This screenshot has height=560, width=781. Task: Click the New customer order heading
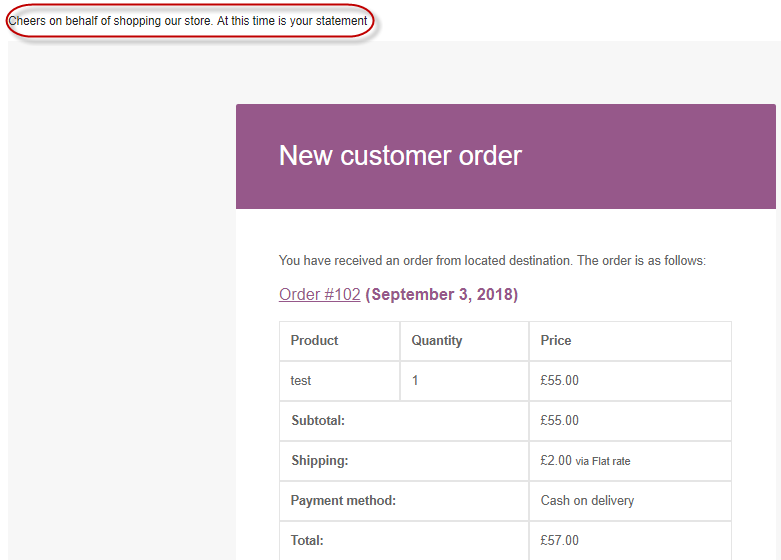coord(400,155)
